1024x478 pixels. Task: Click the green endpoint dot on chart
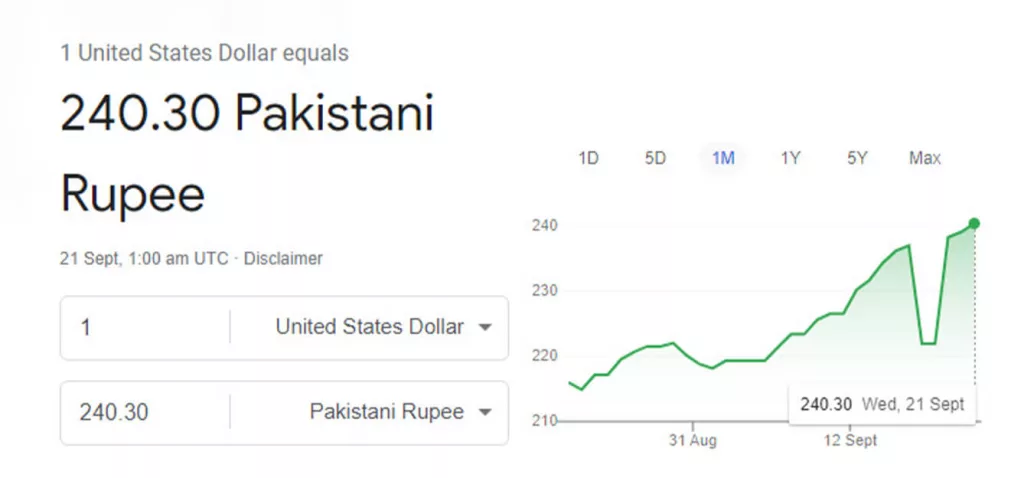(x=974, y=223)
